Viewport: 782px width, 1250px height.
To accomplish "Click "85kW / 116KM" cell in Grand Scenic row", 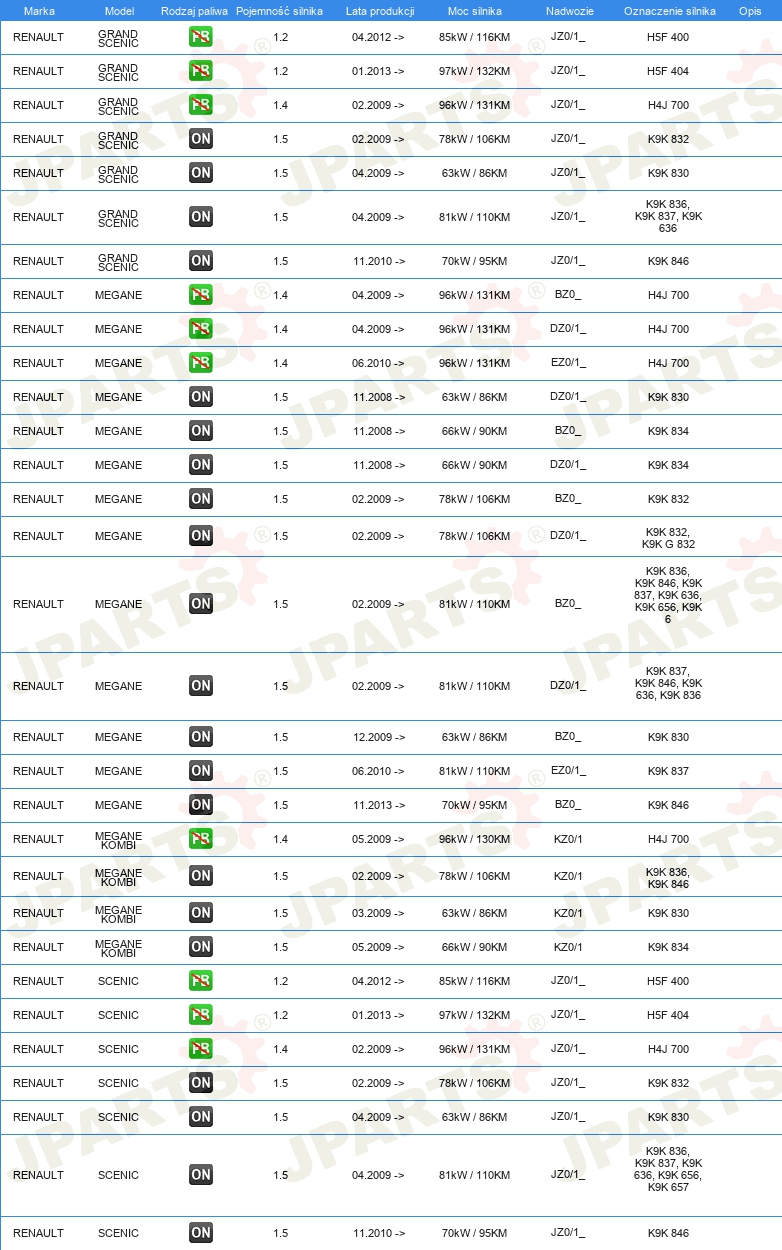I will click(475, 37).
